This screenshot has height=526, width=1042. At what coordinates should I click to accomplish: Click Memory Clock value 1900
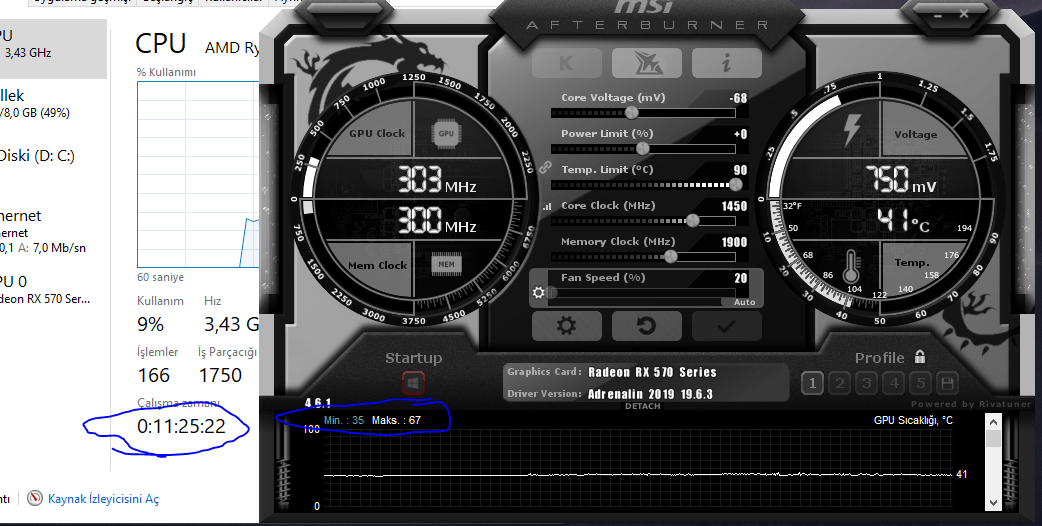tap(734, 242)
